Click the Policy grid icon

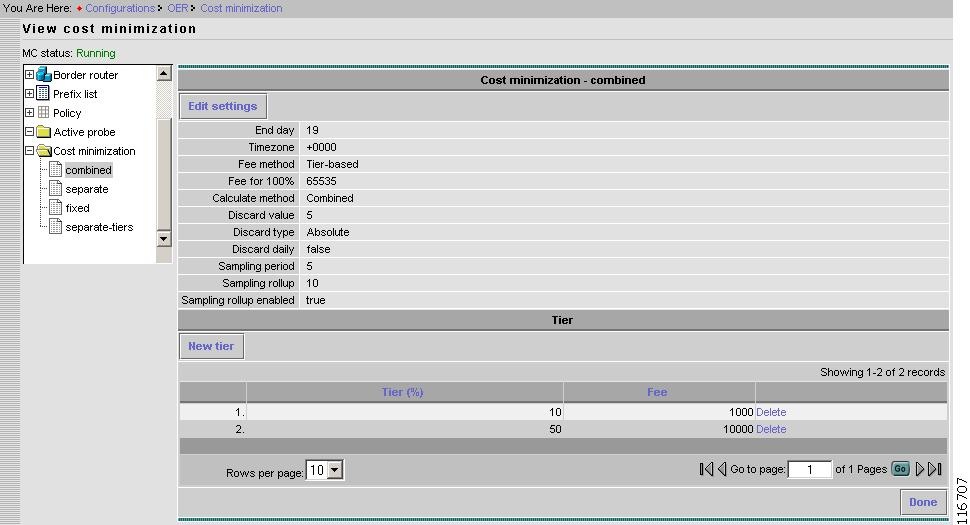tap(43, 113)
